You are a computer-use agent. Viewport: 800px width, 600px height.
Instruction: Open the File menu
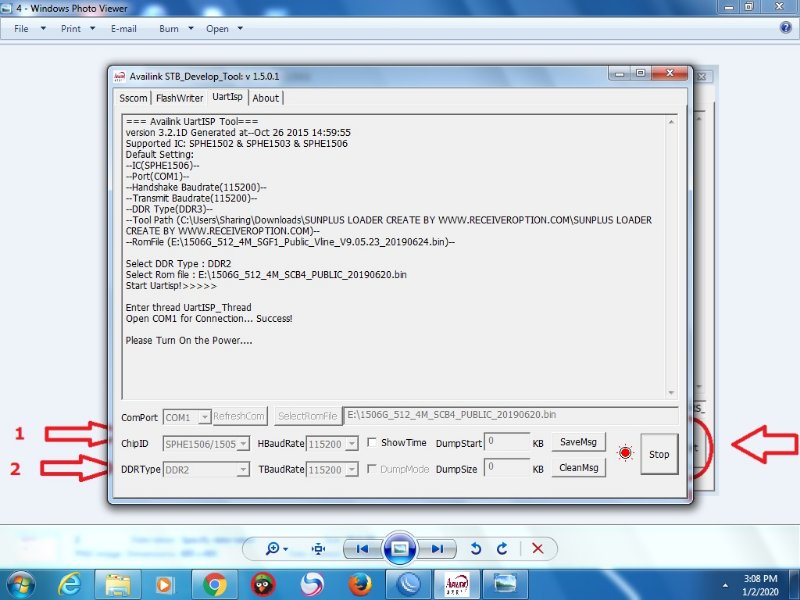tap(21, 29)
